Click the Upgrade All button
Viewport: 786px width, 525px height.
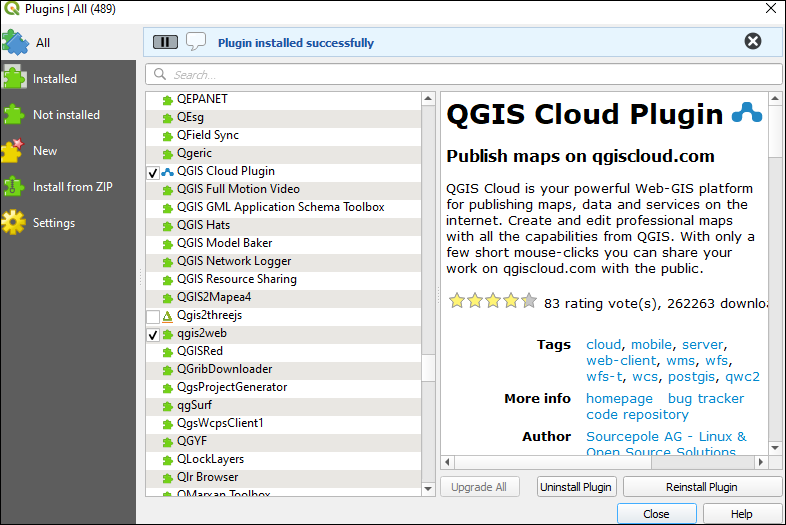(x=479, y=487)
